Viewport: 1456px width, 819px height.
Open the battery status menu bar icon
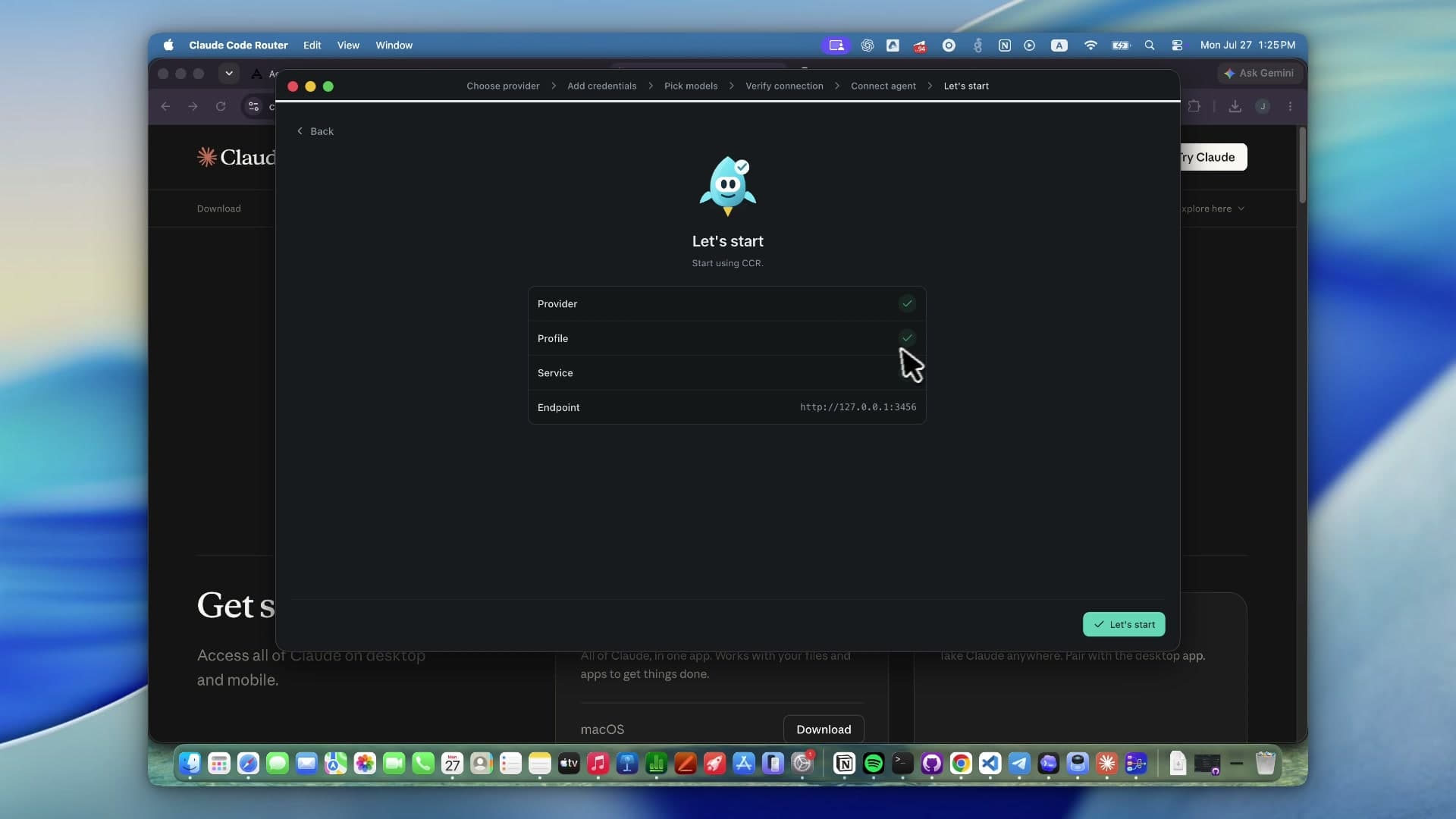[x=1121, y=45]
